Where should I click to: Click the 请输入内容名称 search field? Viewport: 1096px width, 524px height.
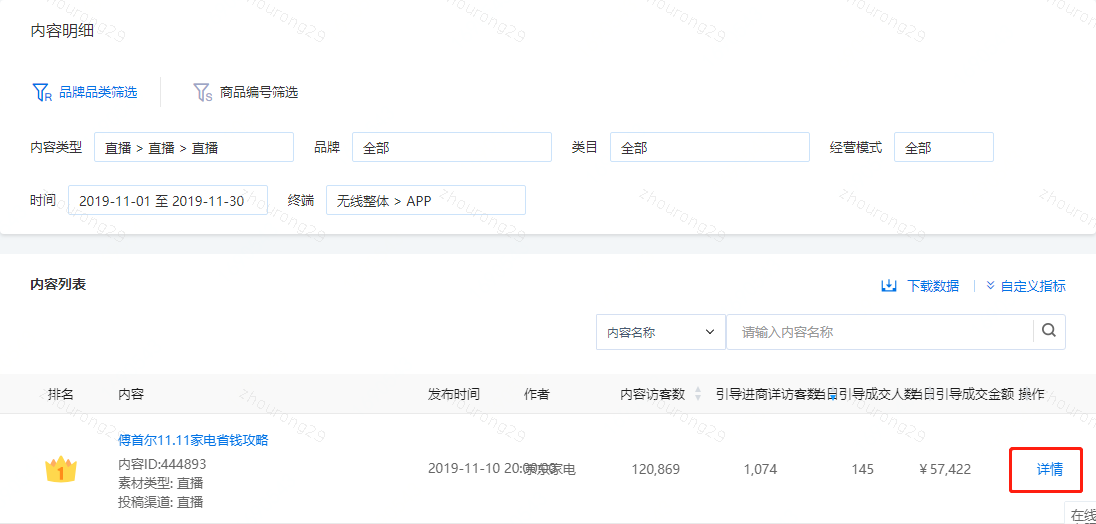880,332
